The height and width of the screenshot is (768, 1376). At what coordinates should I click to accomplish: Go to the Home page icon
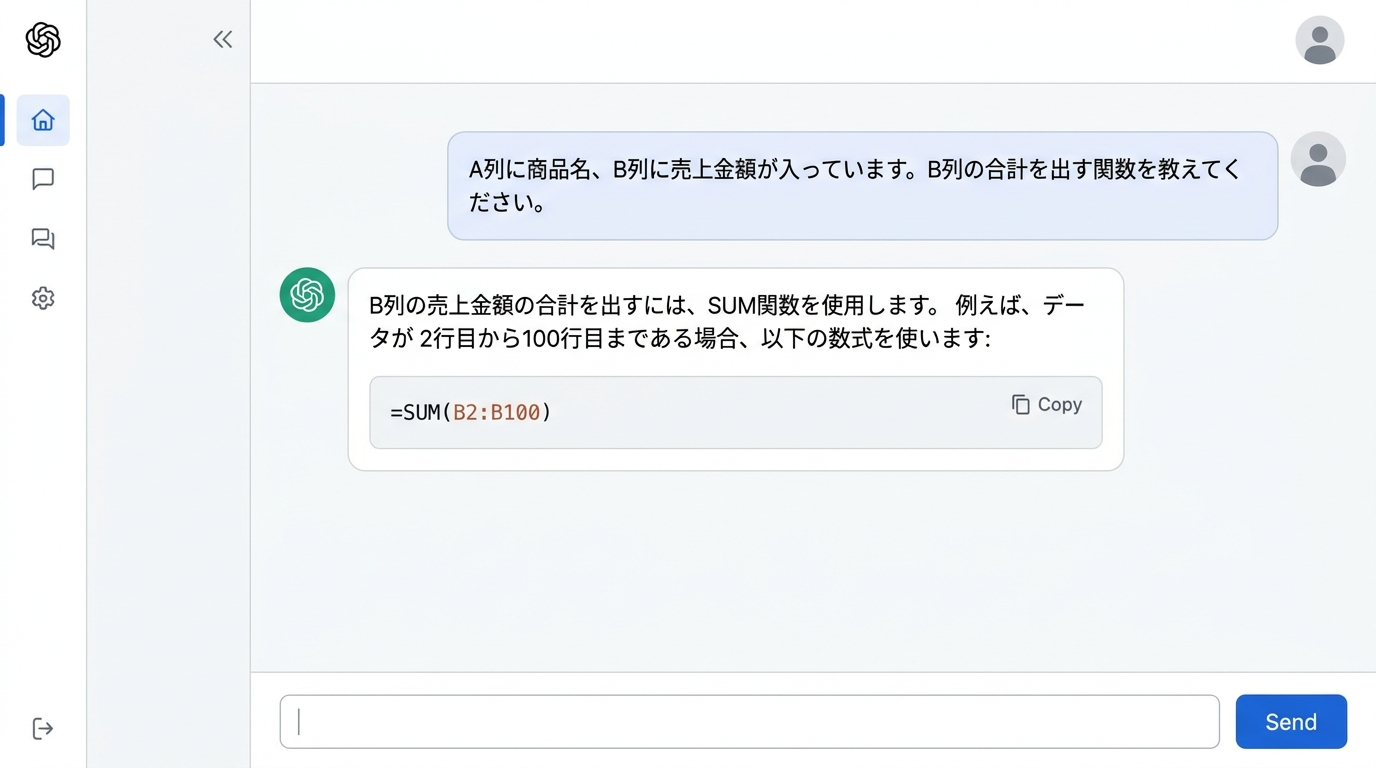click(43, 120)
